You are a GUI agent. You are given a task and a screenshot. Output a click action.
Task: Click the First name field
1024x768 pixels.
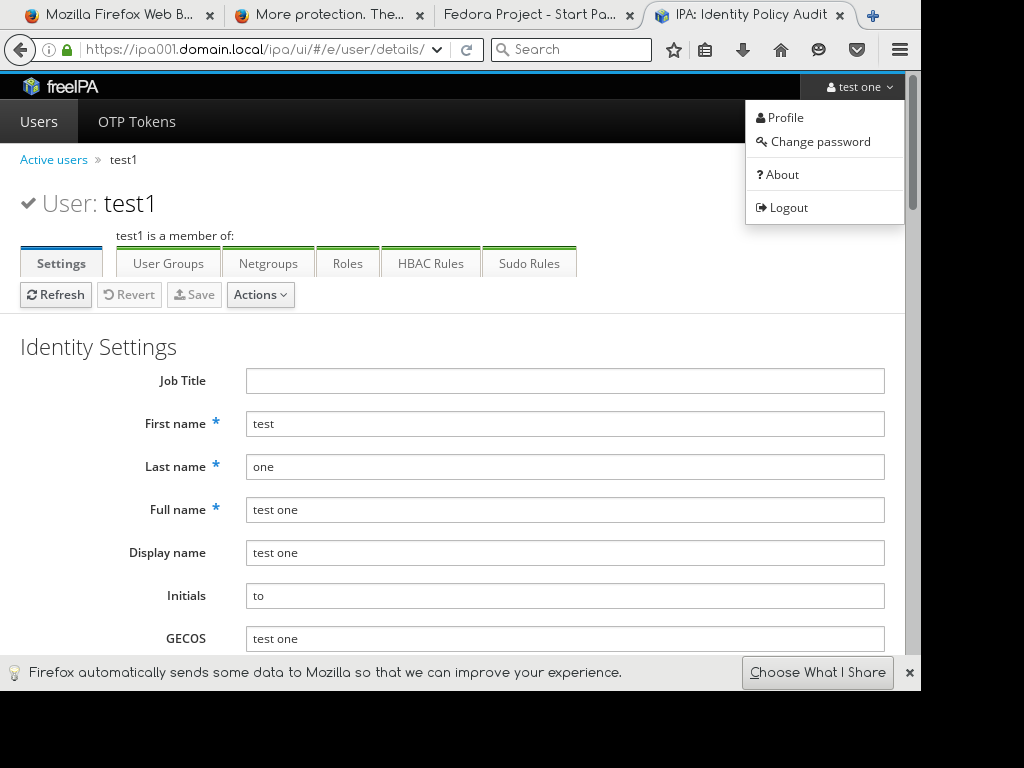[566, 424]
